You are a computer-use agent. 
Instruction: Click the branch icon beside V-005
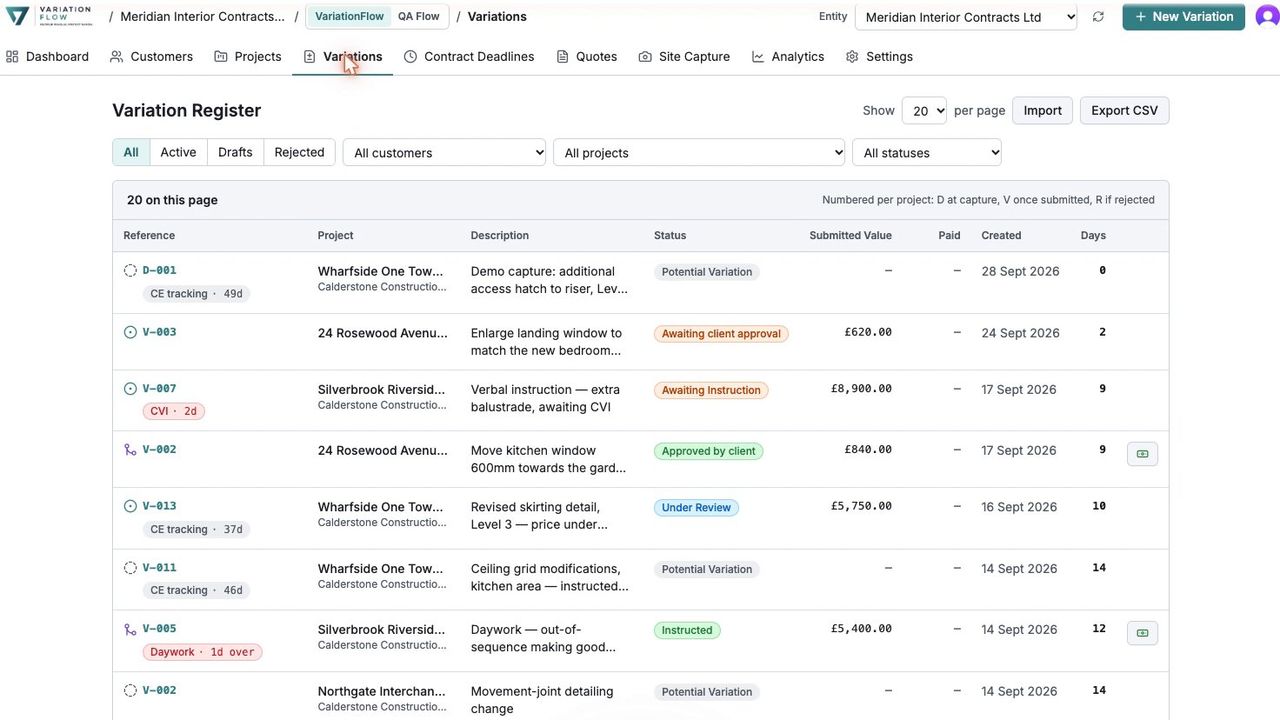click(x=130, y=629)
